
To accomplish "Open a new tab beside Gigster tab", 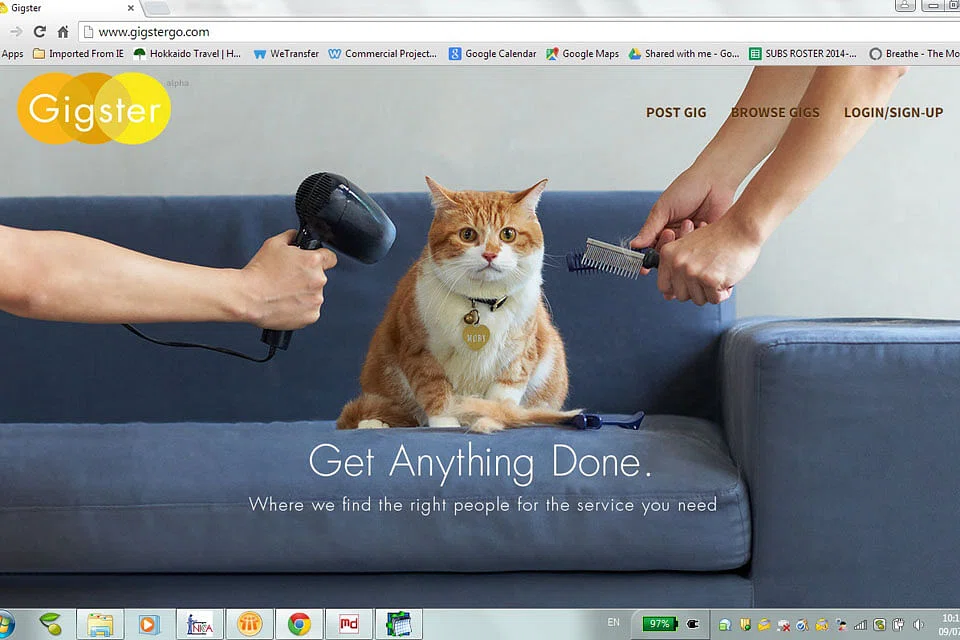I will click(157, 8).
